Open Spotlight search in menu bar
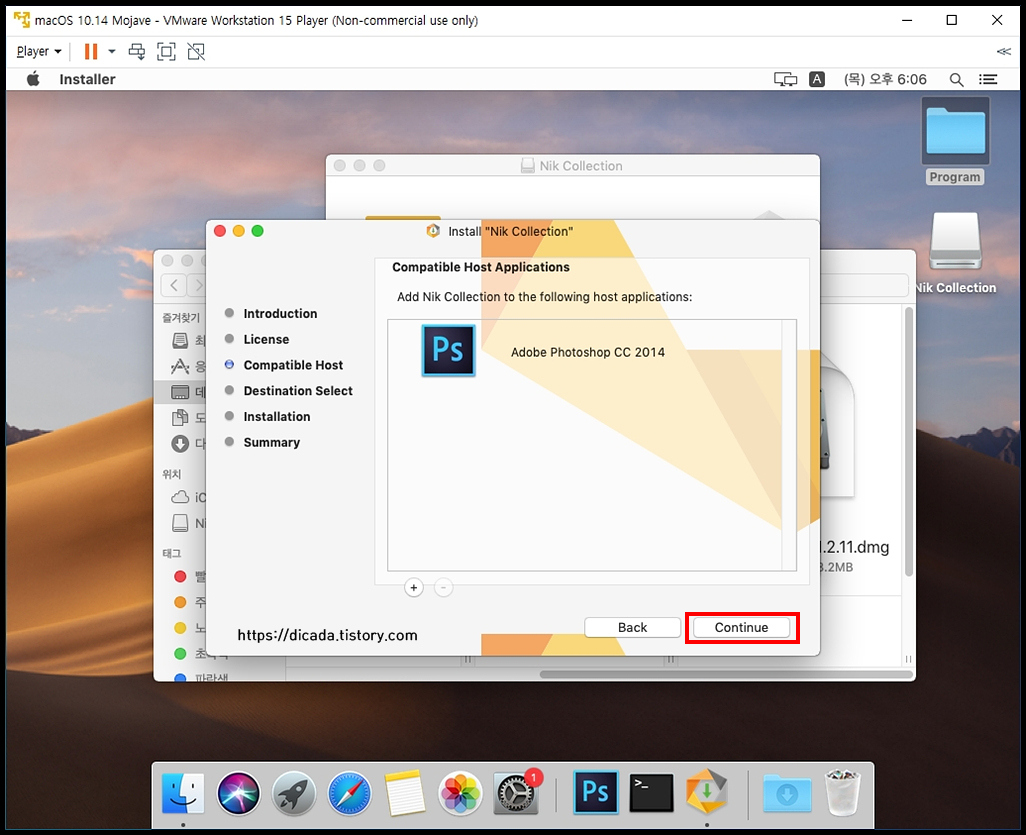Image resolution: width=1026 pixels, height=835 pixels. pos(956,79)
